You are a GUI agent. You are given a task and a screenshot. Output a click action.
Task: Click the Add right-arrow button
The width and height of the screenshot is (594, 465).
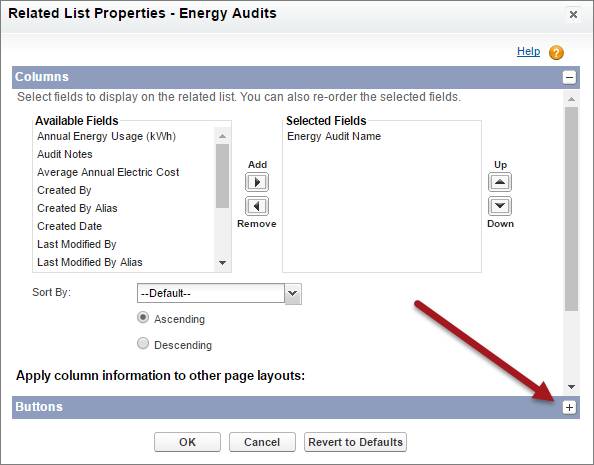pos(257,182)
